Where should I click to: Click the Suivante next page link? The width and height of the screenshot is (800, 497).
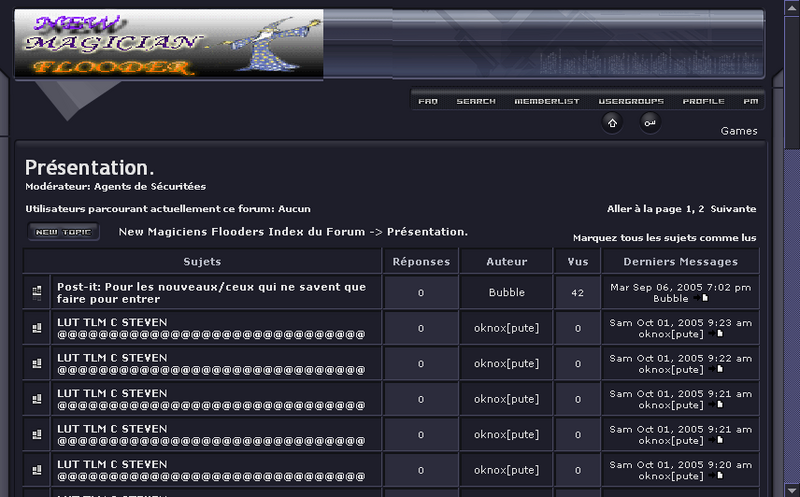point(733,209)
